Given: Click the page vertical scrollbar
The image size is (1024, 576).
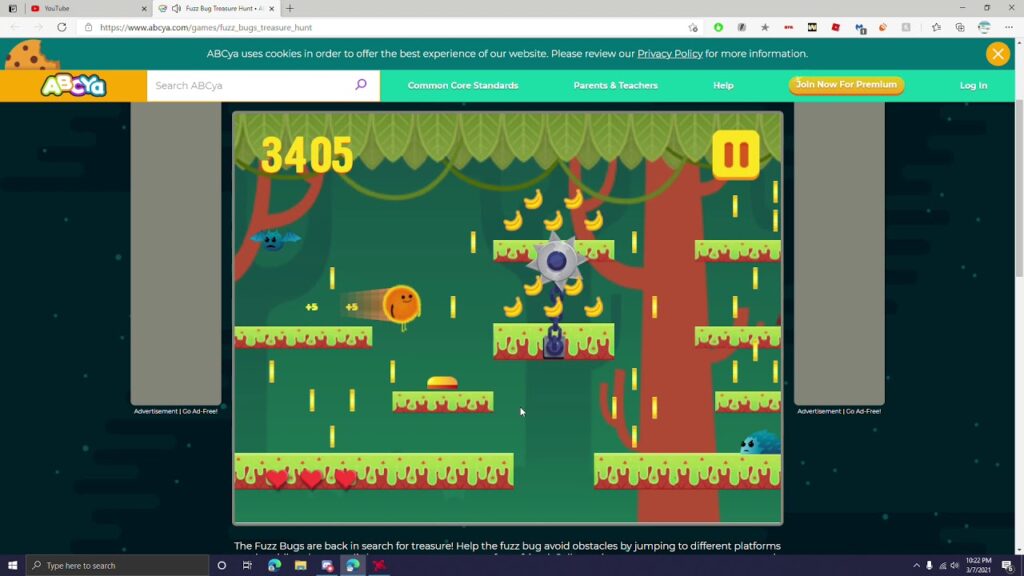Looking at the screenshot, I should click(1019, 189).
